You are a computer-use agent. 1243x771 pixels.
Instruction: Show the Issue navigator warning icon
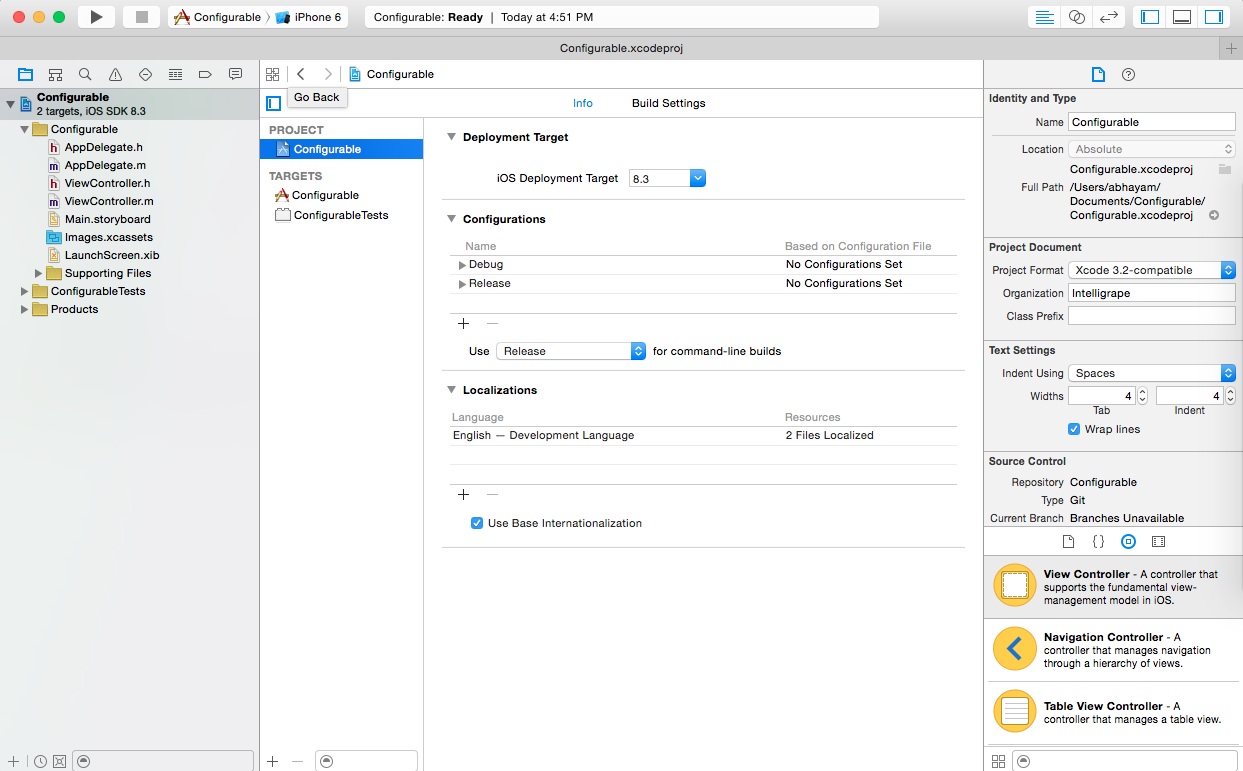tap(115, 74)
